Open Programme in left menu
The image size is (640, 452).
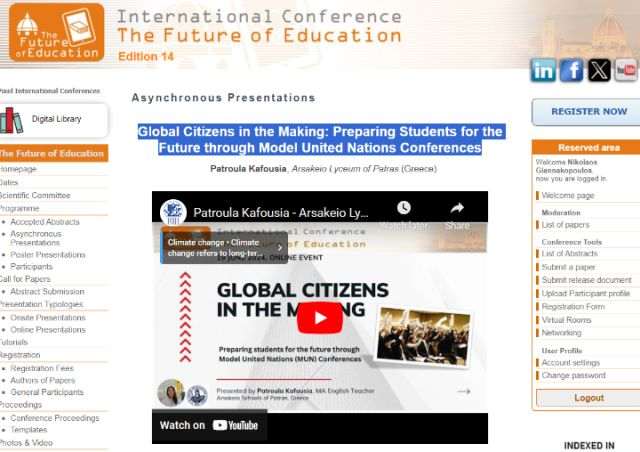[19, 208]
